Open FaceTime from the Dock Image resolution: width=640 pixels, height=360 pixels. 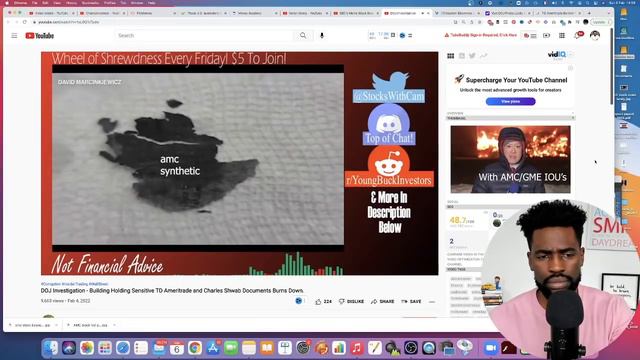point(231,348)
